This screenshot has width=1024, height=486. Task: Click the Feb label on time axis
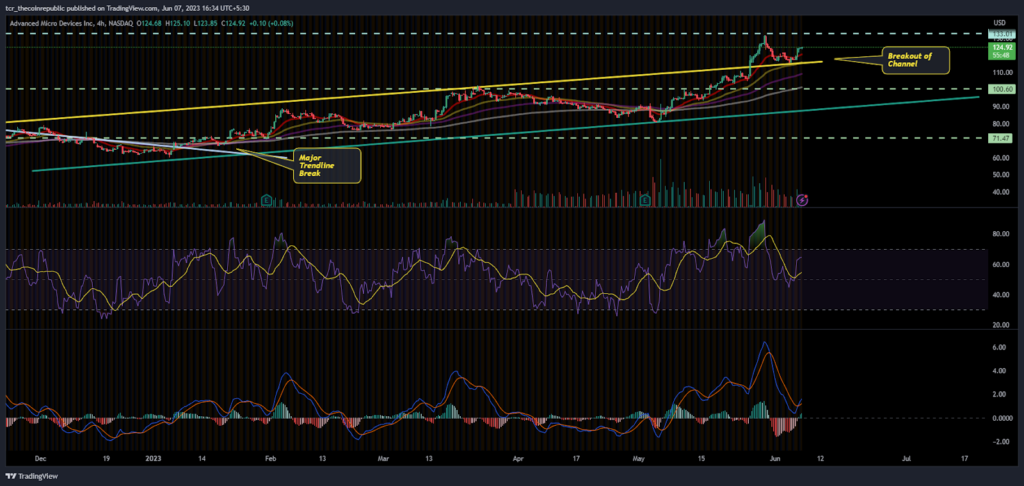(x=272, y=460)
